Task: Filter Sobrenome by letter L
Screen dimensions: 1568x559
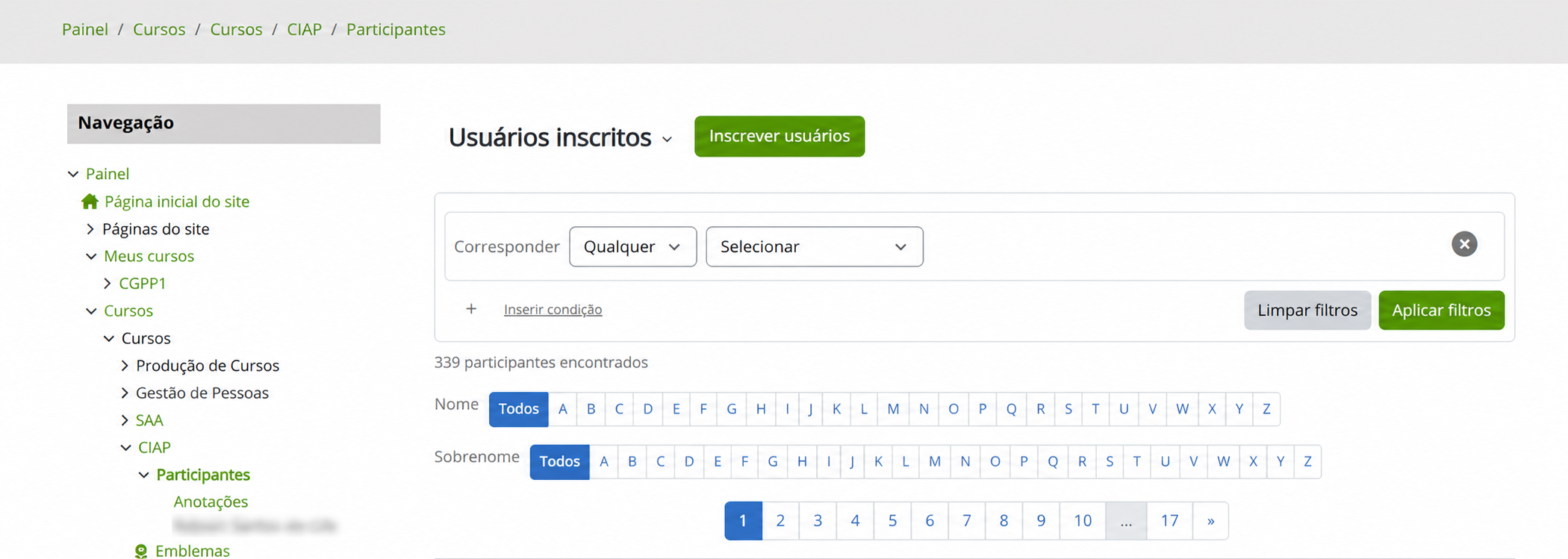Action: point(905,461)
